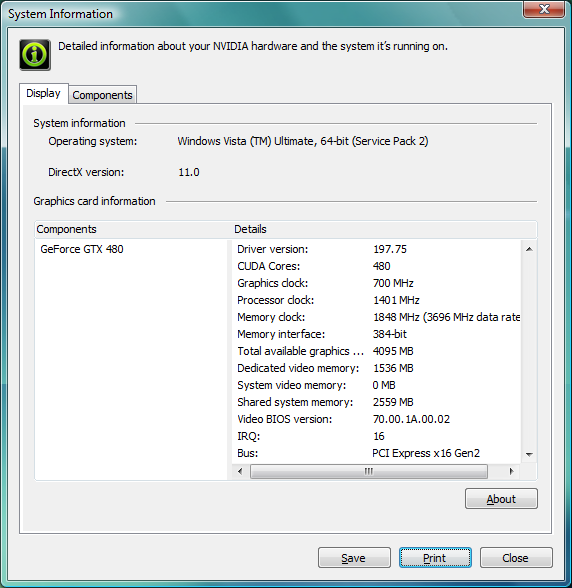Click the horizontal scroll left arrow
572x588 pixels.
240,471
